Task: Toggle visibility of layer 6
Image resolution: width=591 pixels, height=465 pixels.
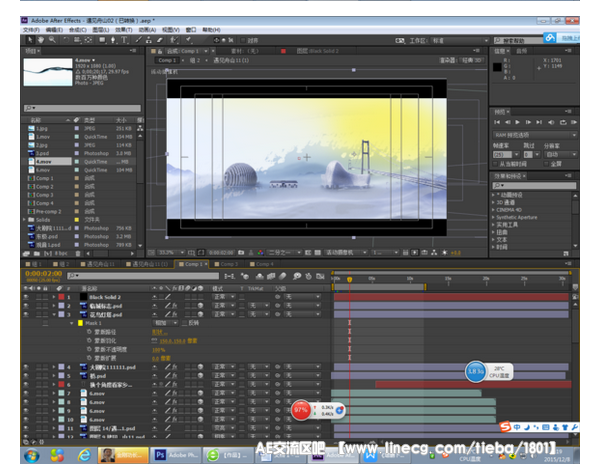Action: 26,384
